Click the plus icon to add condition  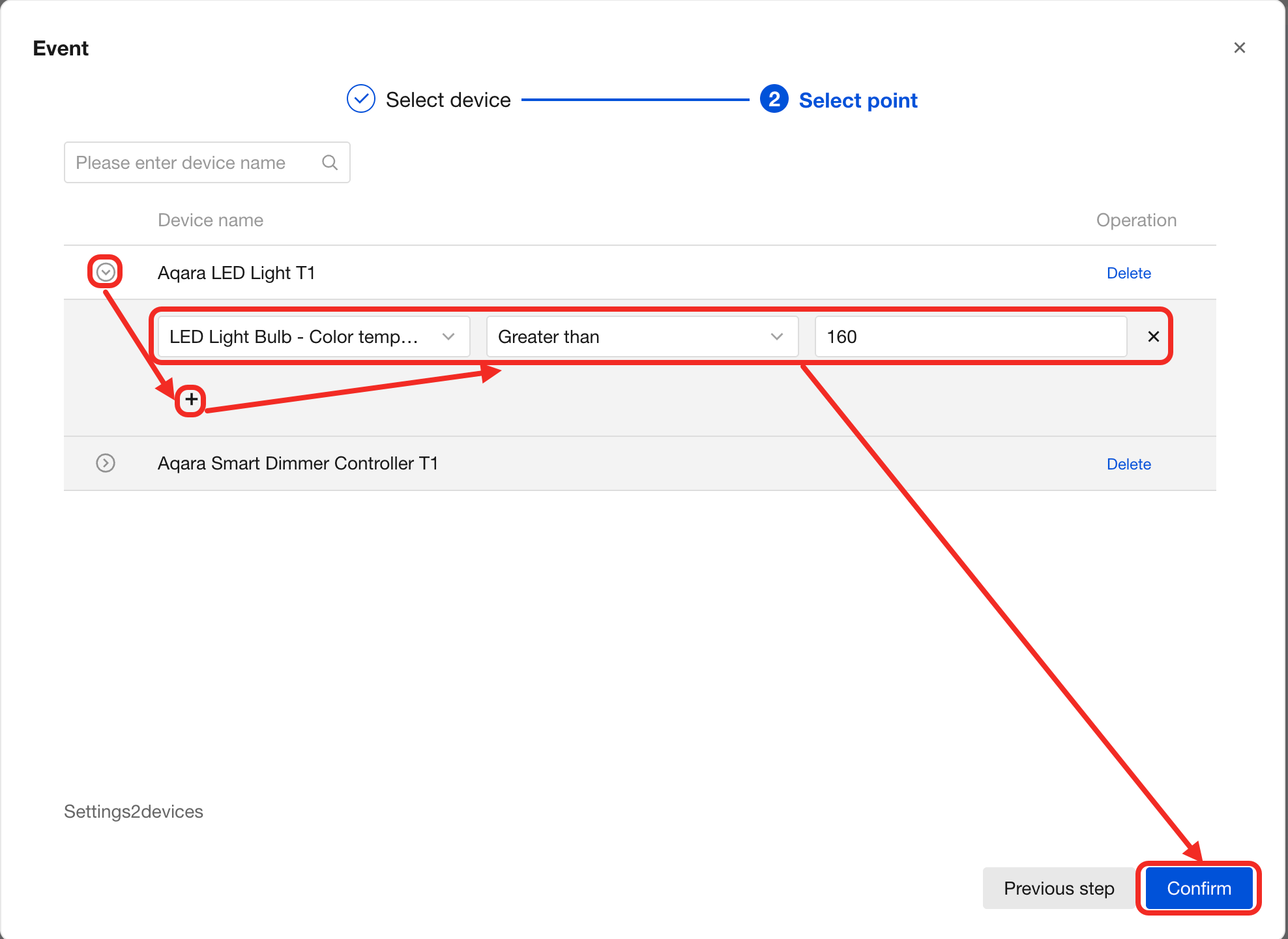point(191,399)
